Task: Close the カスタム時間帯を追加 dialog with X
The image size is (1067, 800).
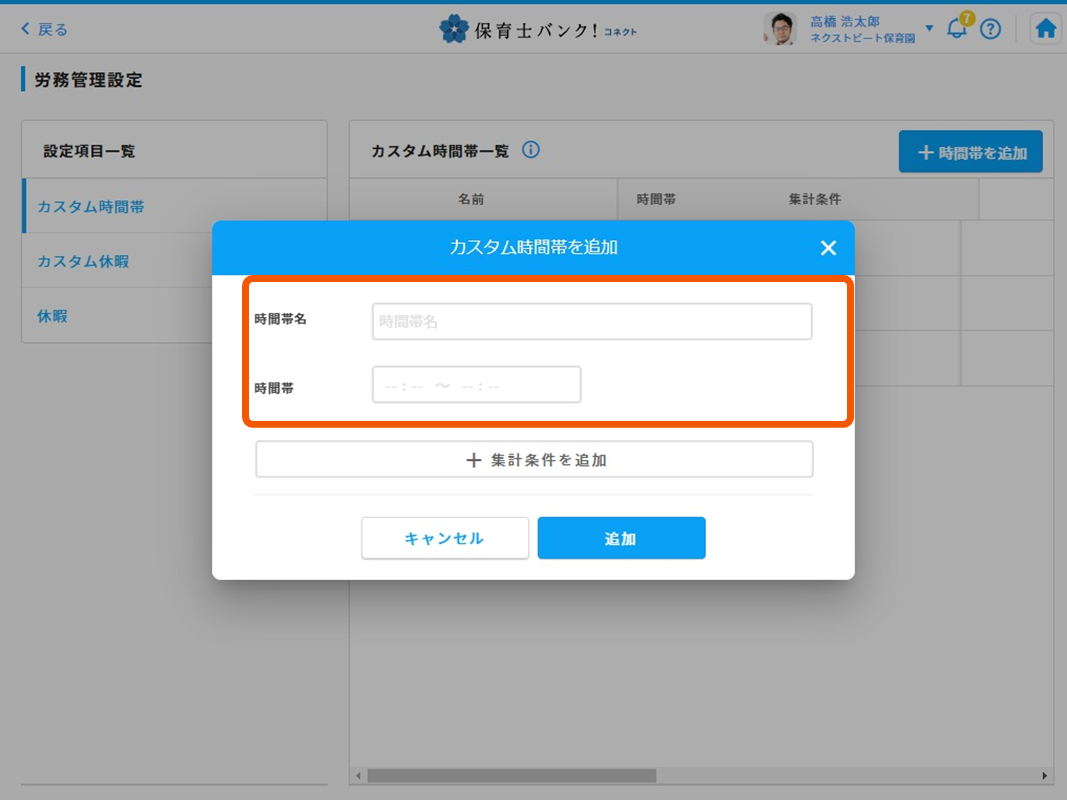Action: pos(828,248)
